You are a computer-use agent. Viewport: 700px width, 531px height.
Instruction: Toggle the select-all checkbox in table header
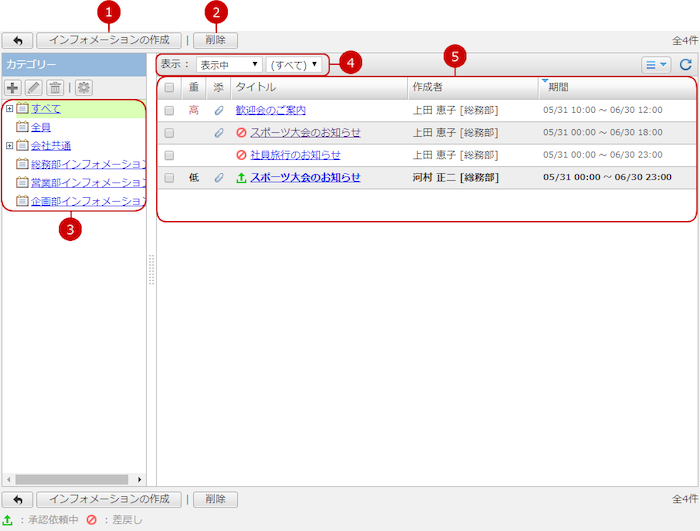[169, 88]
